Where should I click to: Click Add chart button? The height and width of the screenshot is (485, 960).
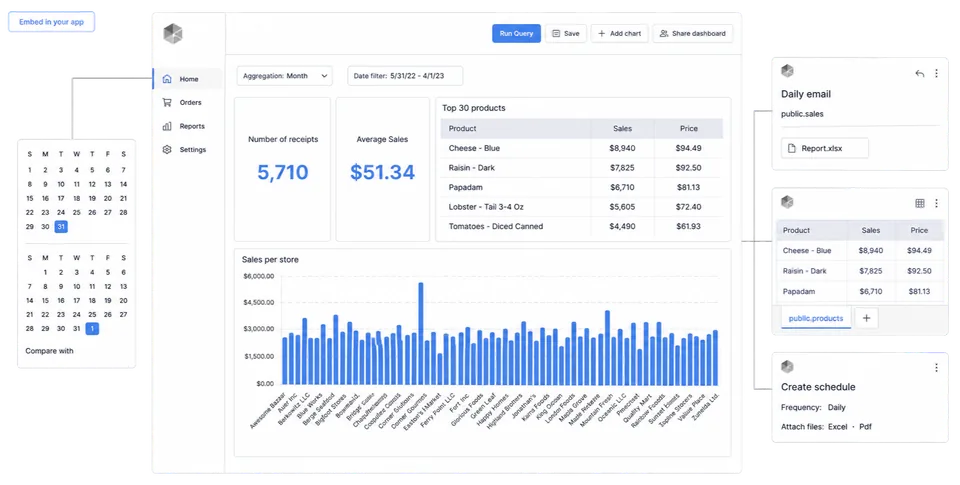[x=620, y=34]
